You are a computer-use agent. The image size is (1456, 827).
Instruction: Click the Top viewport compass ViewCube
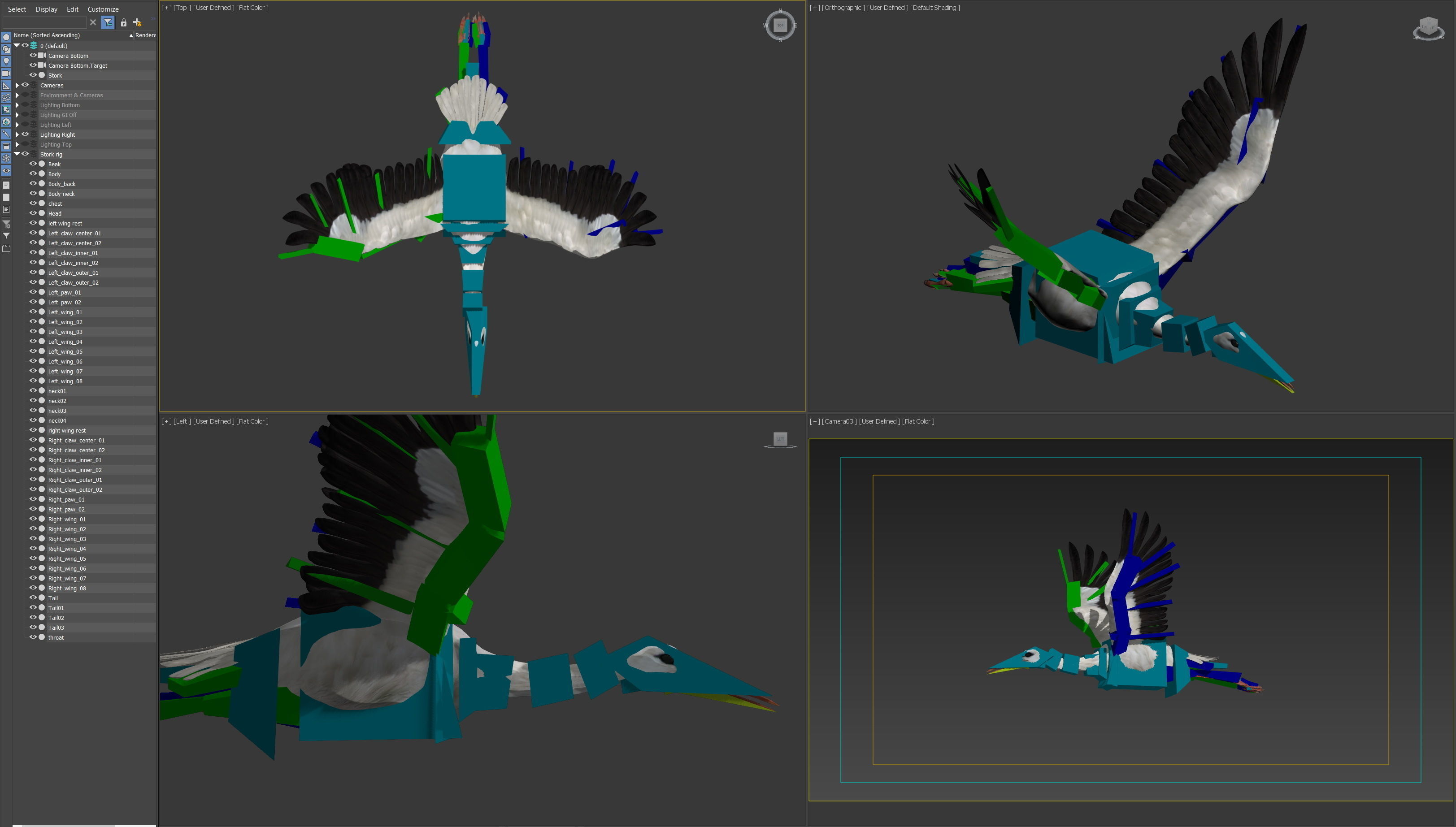click(780, 25)
